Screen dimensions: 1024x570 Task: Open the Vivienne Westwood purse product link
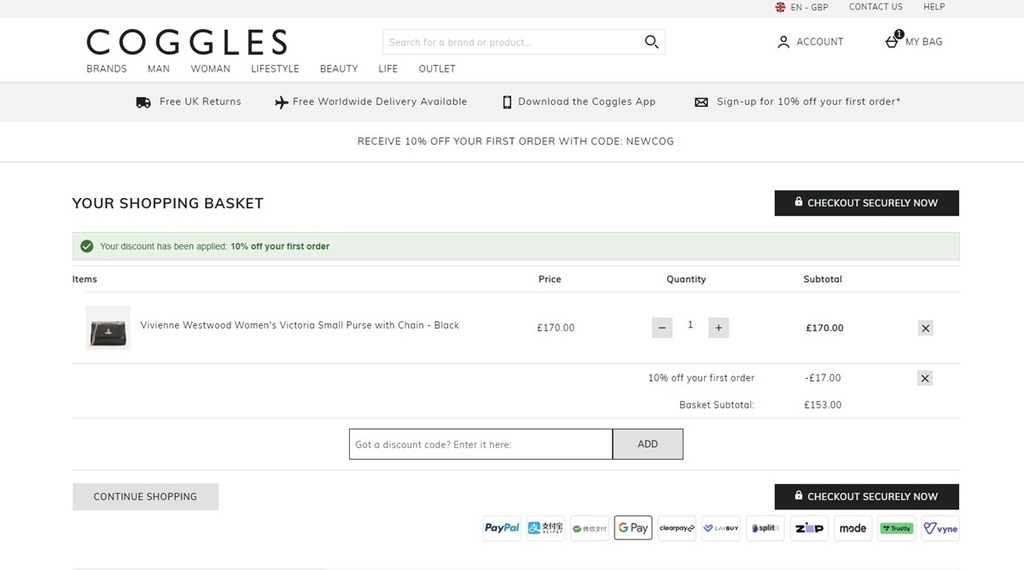(x=300, y=325)
